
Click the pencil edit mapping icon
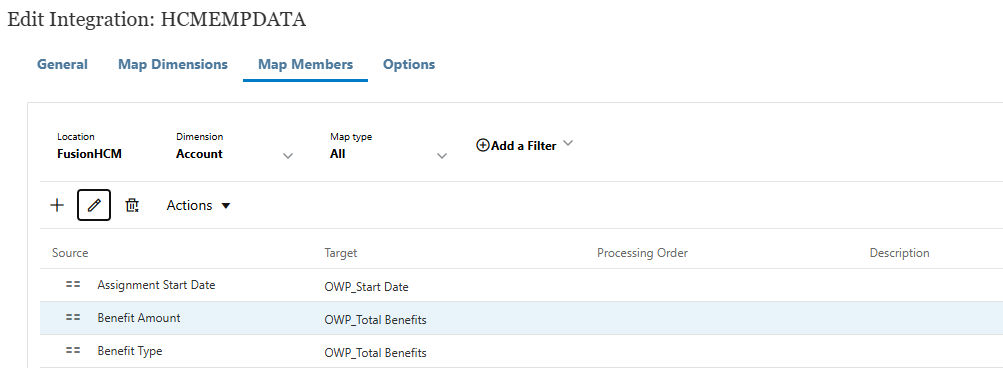[x=94, y=205]
